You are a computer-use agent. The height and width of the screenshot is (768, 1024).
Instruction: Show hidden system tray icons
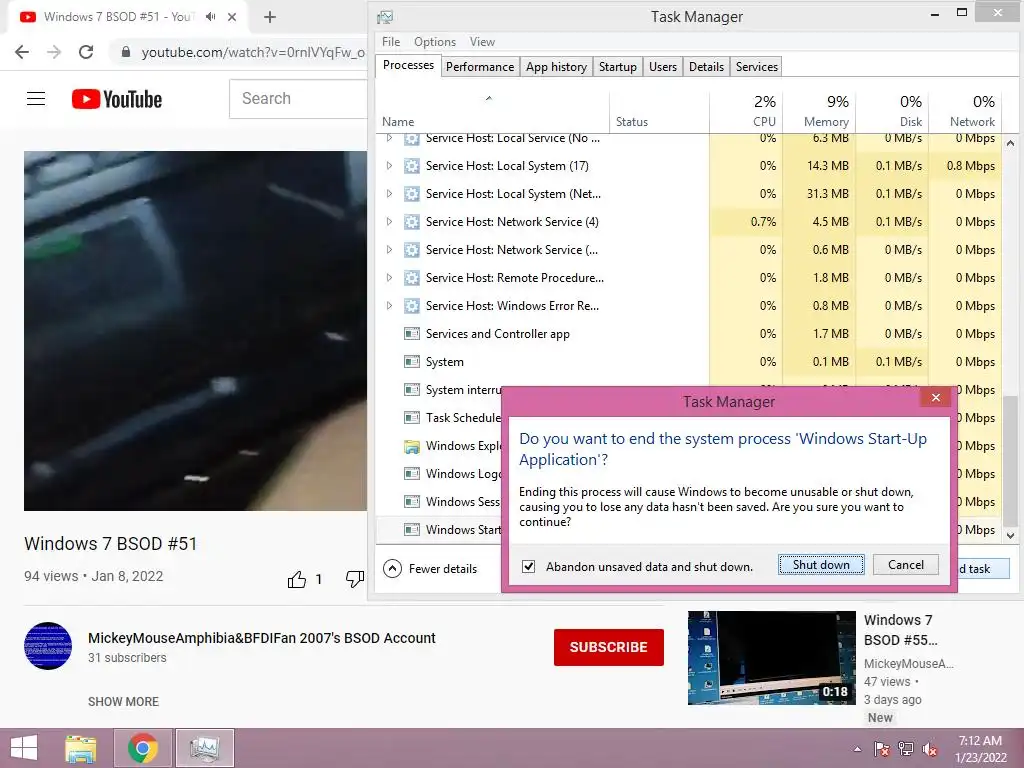(x=857, y=749)
